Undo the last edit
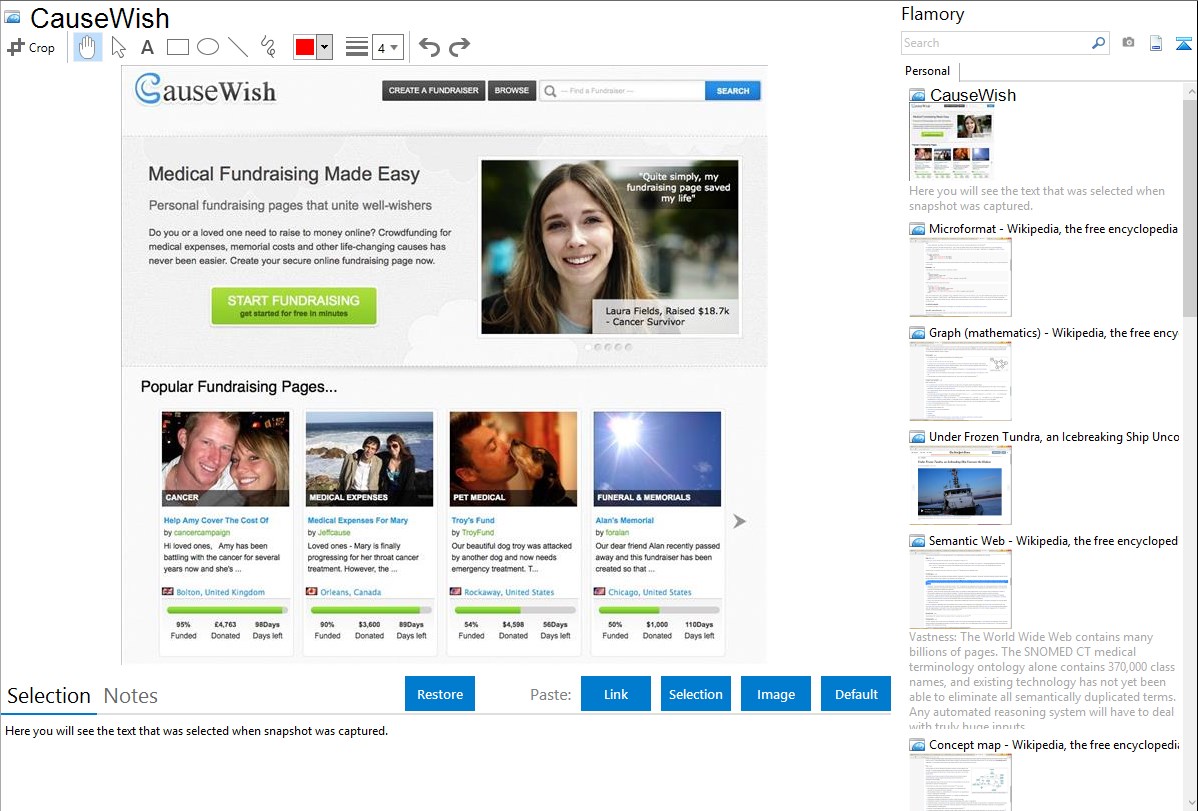The image size is (1198, 811). point(429,47)
